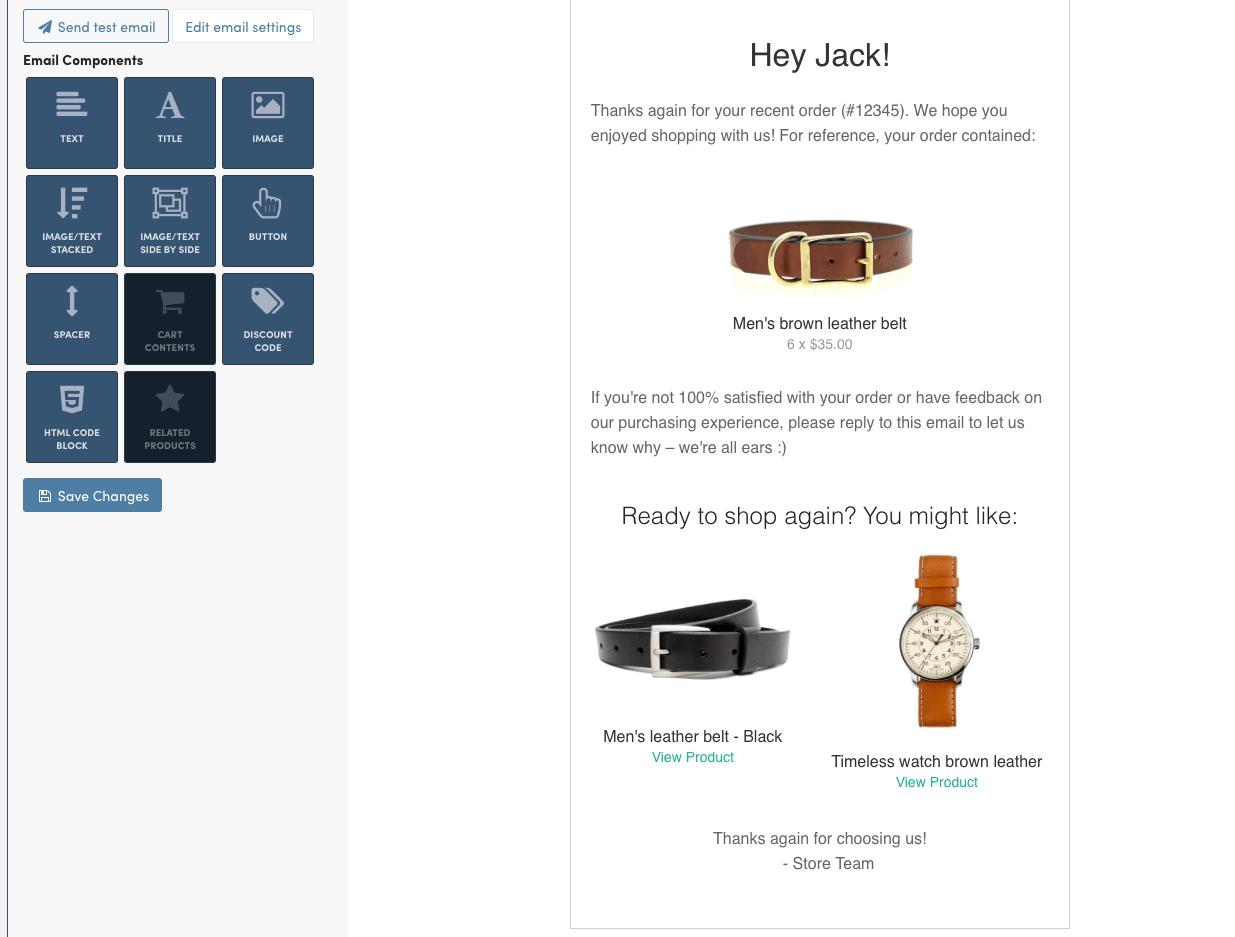
Task: Click the brown leather watch image
Action: (x=937, y=641)
